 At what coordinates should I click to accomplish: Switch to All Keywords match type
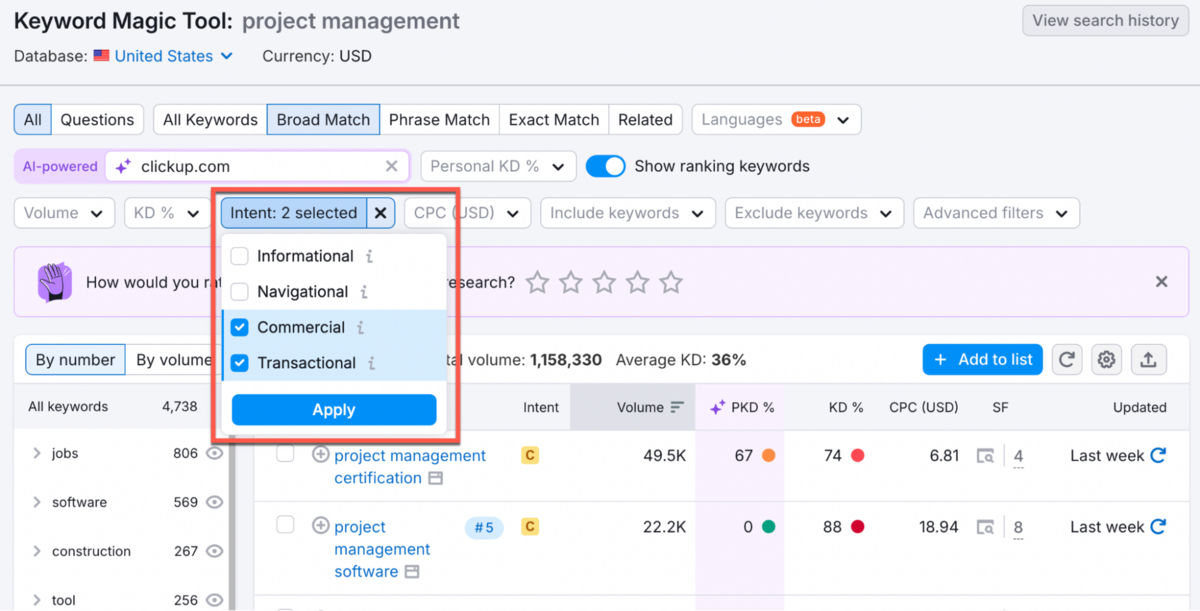coord(210,120)
